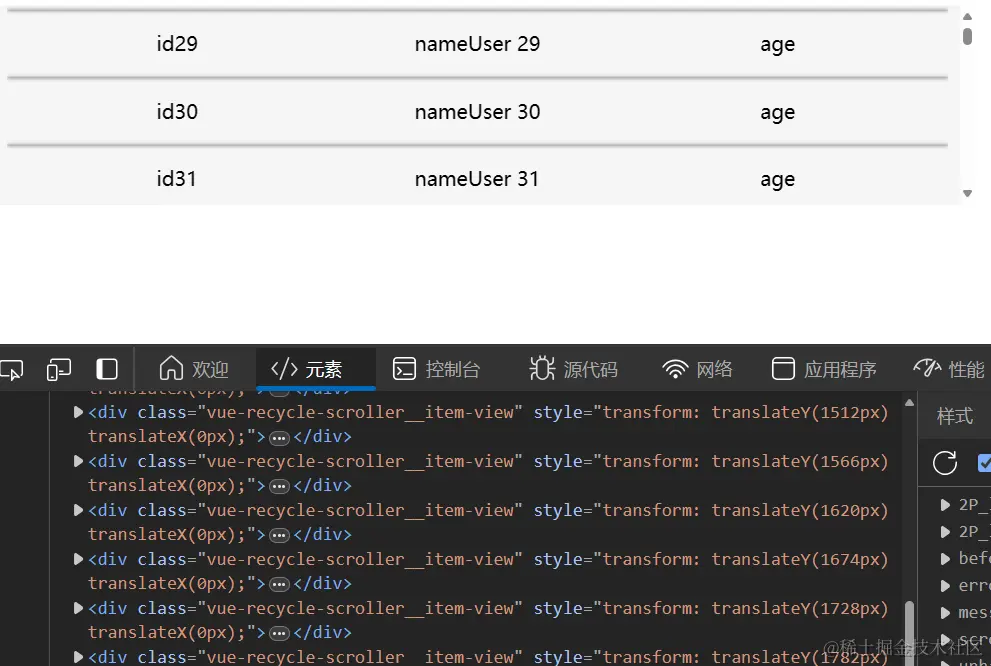Click the age cell in id30 row
The width and height of the screenshot is (991, 666).
777,113
